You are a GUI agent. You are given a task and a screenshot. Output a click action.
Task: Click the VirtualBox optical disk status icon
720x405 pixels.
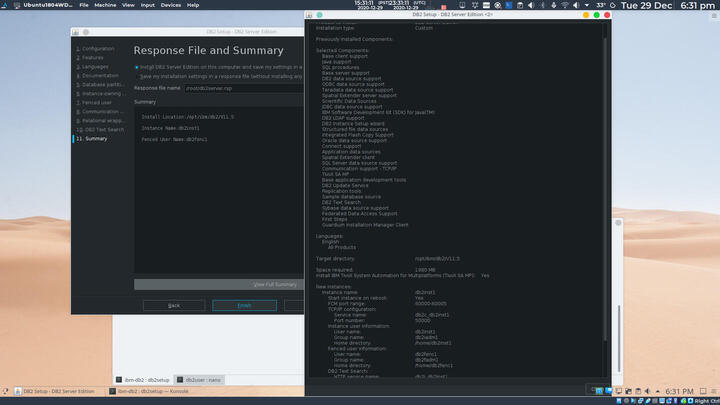pos(626,401)
